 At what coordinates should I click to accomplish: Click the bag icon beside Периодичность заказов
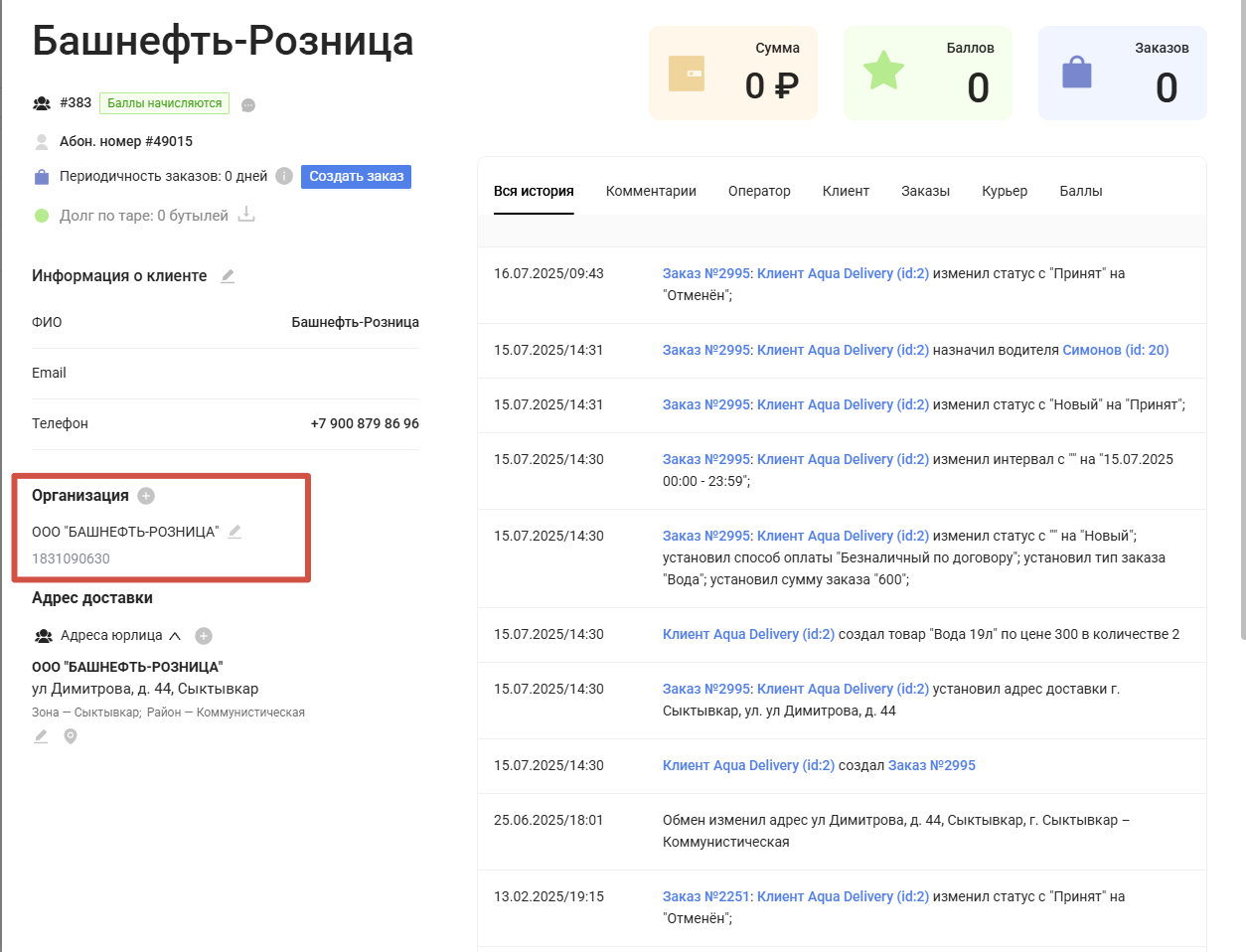pyautogui.click(x=42, y=177)
